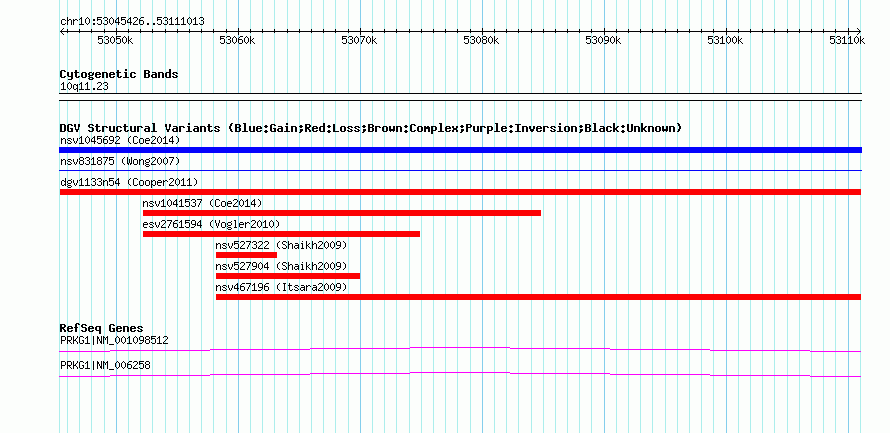The height and width of the screenshot is (433, 890).
Task: Open the nsv1045692 (Coe2014) variant label
Action: tap(120, 140)
